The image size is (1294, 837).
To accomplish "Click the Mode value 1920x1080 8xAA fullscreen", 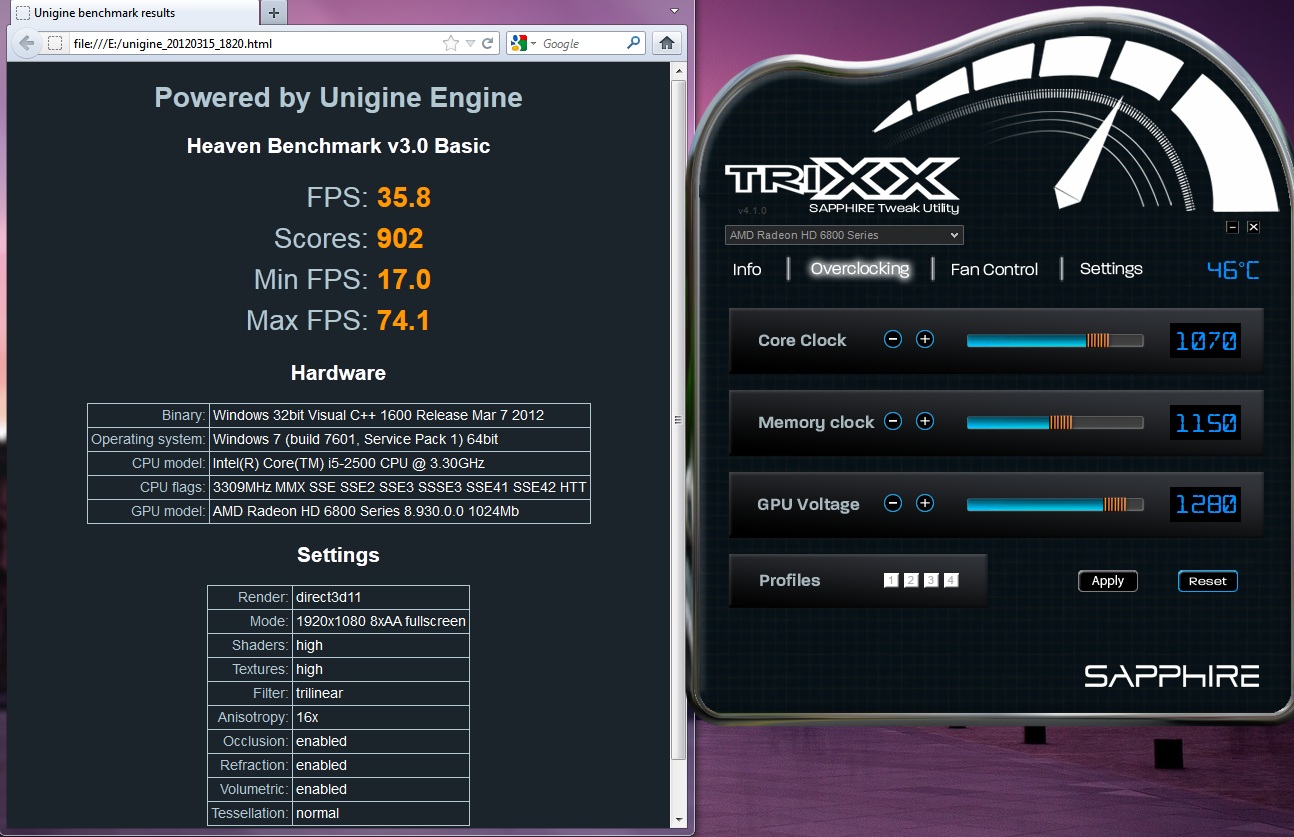I will tap(381, 621).
